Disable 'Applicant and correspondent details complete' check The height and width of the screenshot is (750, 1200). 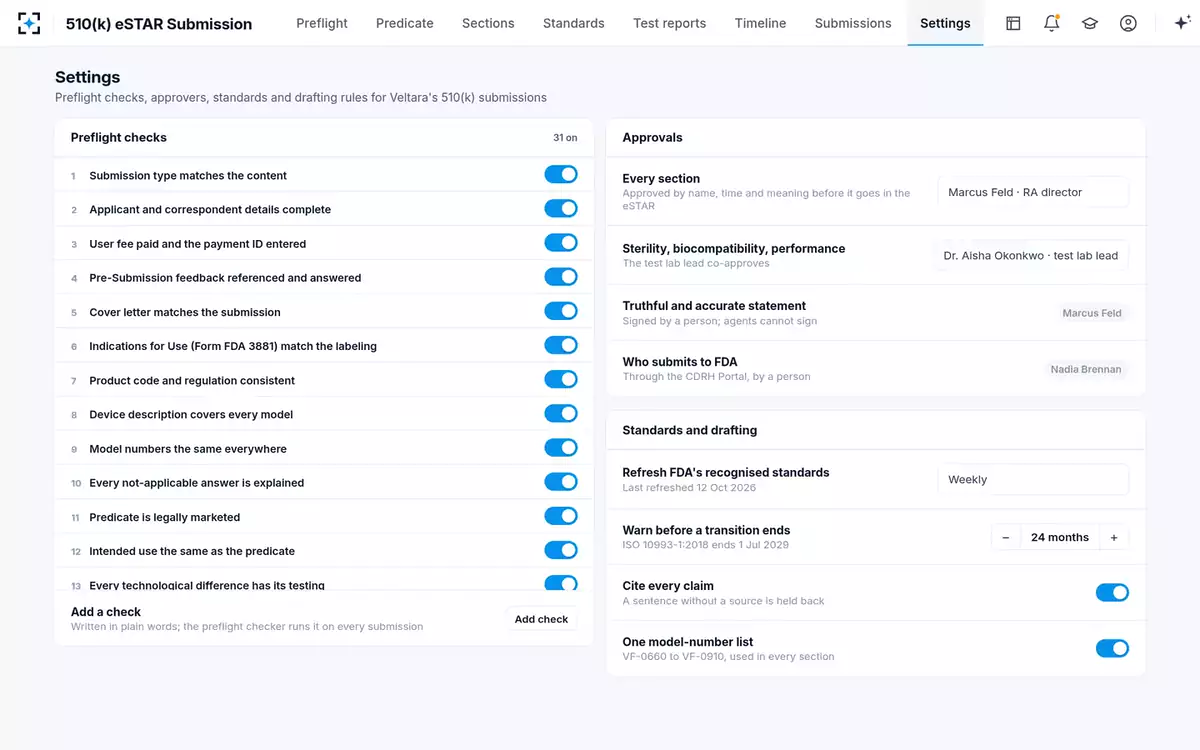coord(561,209)
